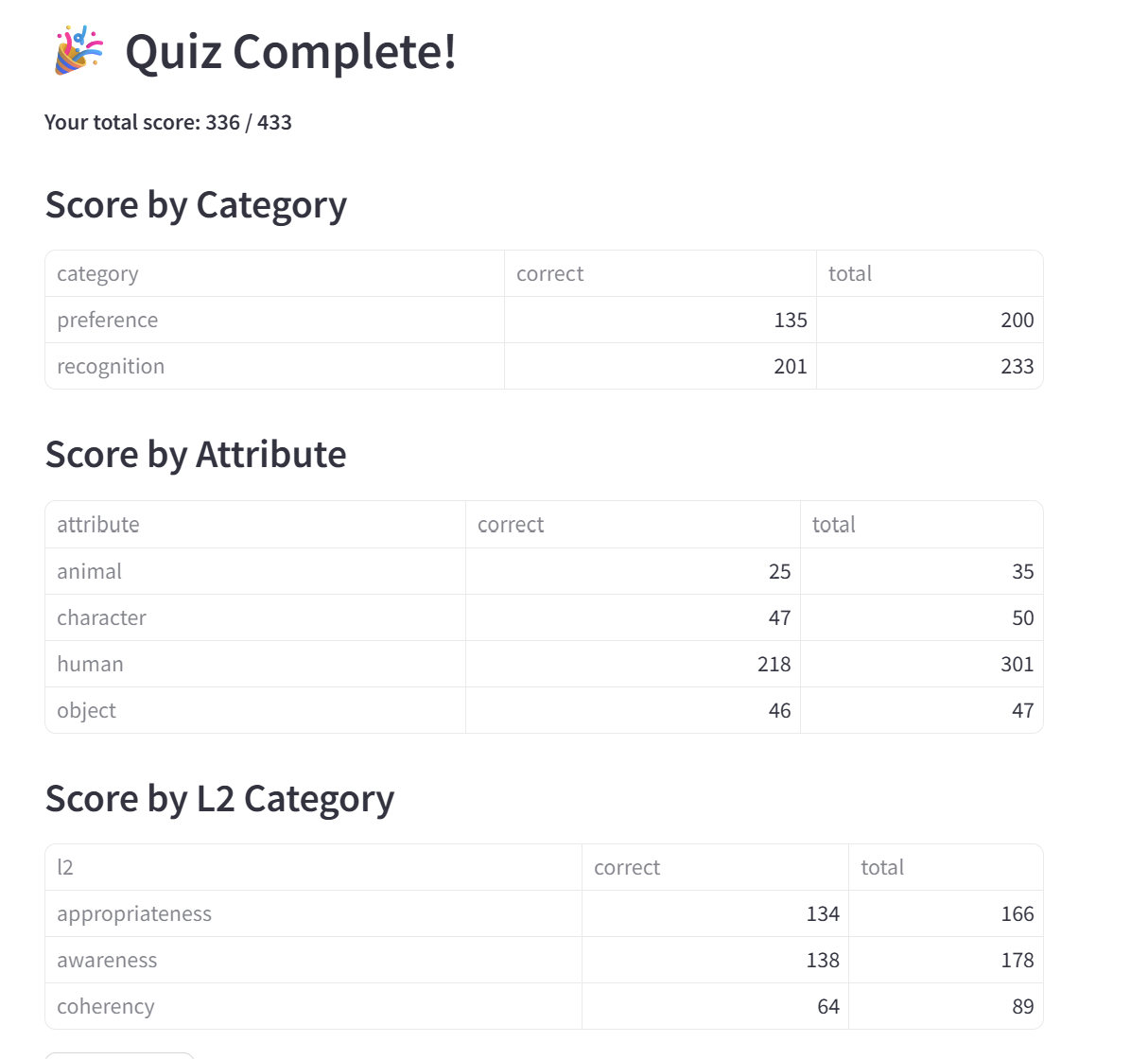Select the 'recognition' row label
The width and height of the screenshot is (1148, 1059).
(111, 367)
